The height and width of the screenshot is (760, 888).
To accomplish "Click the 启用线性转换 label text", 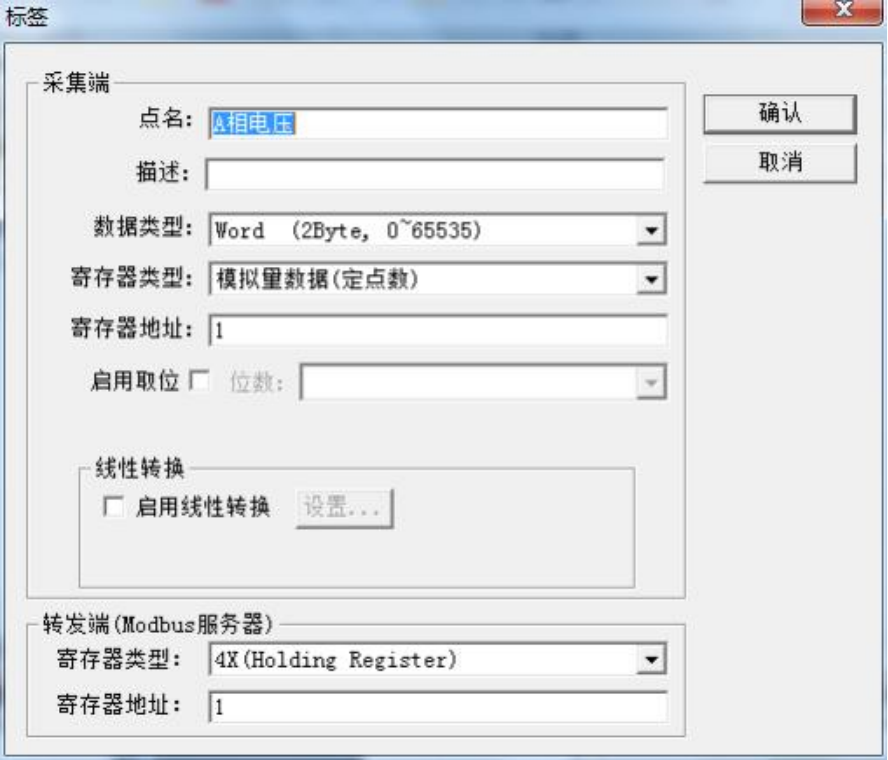I will (x=203, y=507).
